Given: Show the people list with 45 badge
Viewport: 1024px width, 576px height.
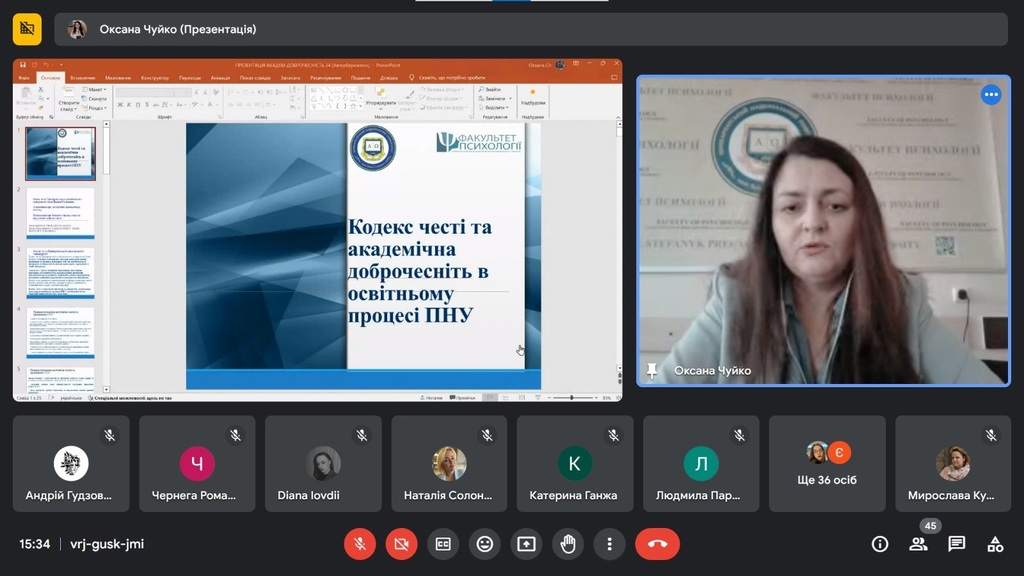Looking at the screenshot, I should [918, 544].
